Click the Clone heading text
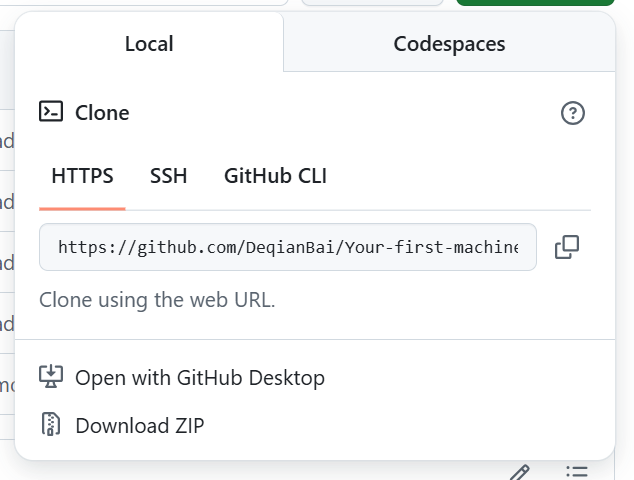This screenshot has height=480, width=634. click(102, 112)
